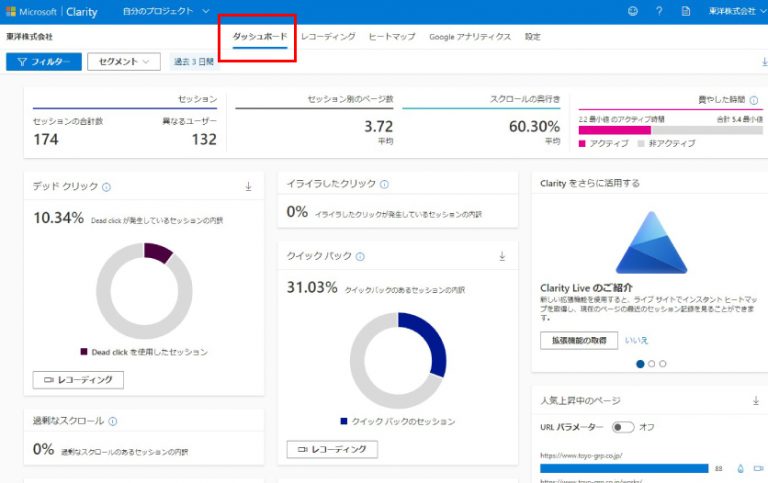Screen dimensions: 768x483
Task: Click the 拡張機能の取得 button
Action: click(x=578, y=340)
